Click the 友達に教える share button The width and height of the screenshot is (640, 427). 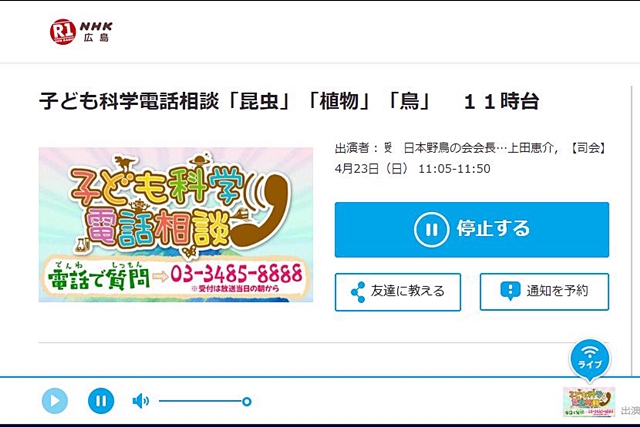click(x=398, y=292)
